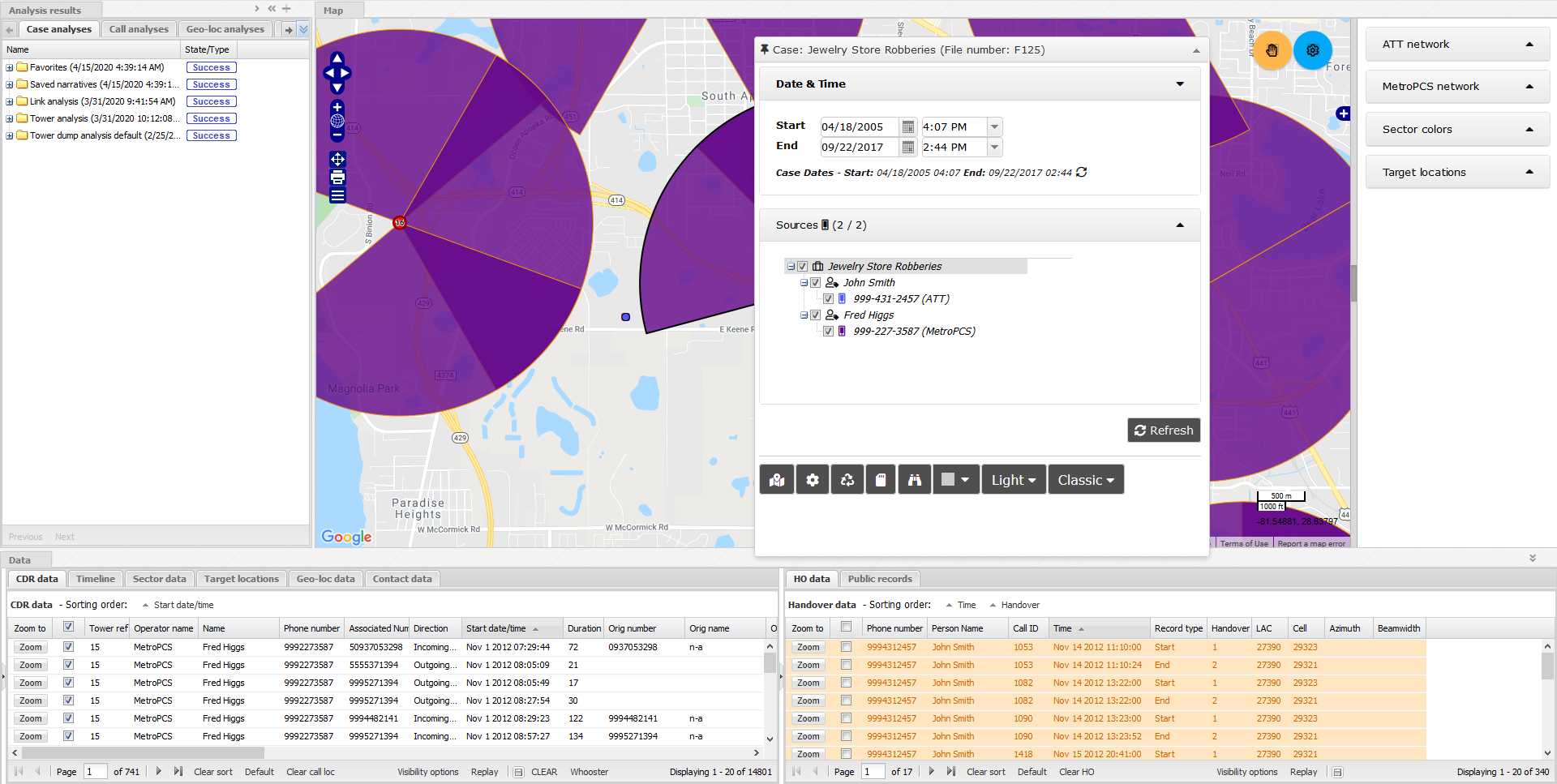The image size is (1557, 784).
Task: Check first handover row checkbox
Action: tap(846, 647)
